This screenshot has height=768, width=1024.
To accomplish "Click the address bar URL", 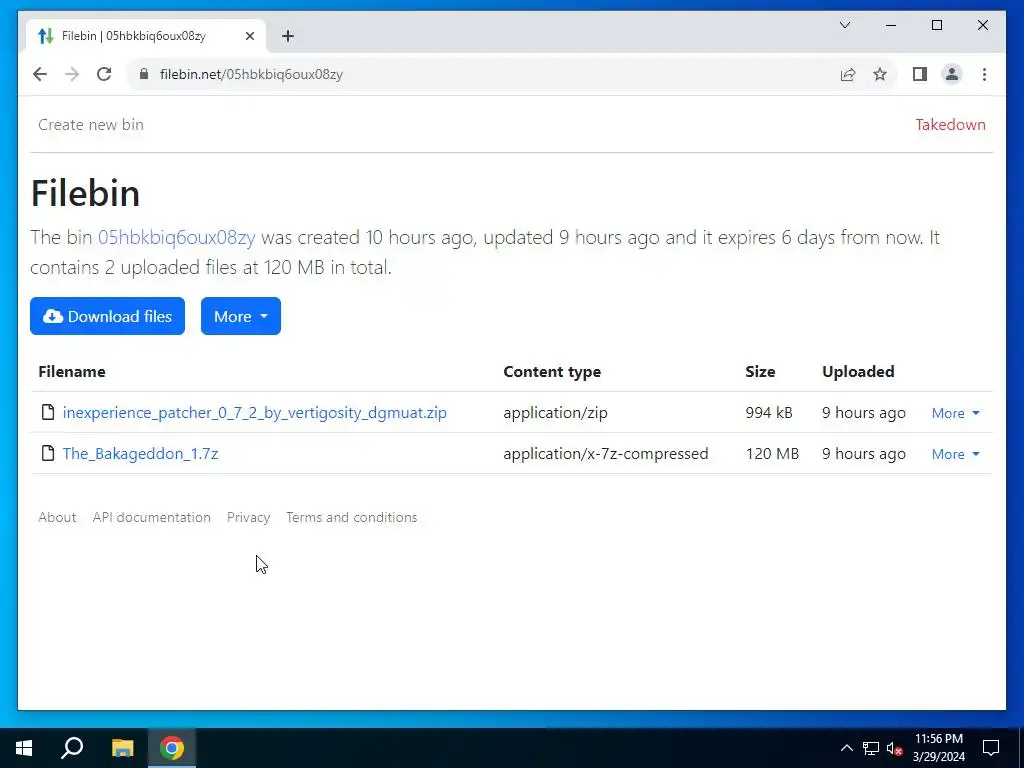I will coord(251,74).
